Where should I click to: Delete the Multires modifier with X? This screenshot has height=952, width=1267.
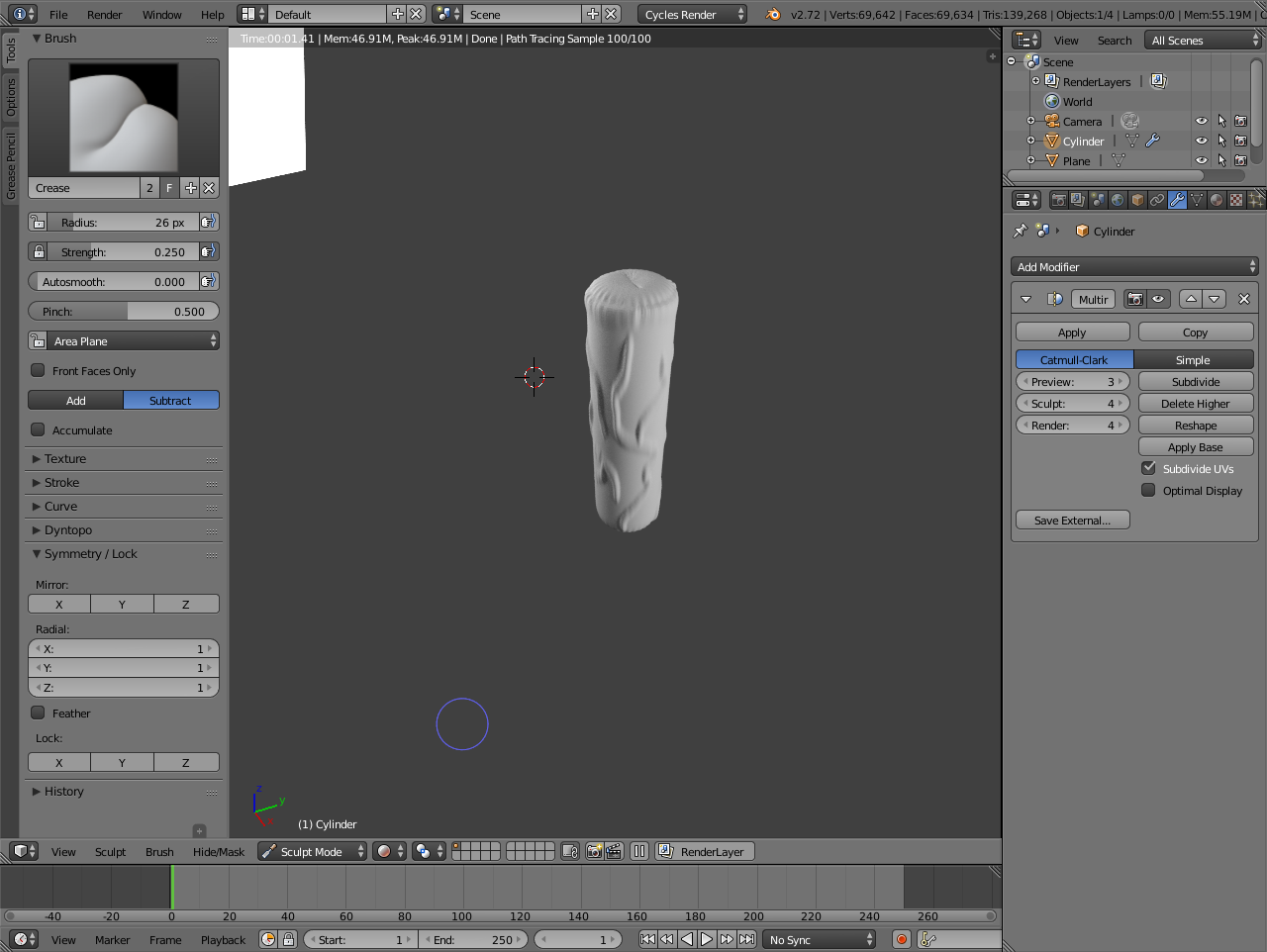1244,299
